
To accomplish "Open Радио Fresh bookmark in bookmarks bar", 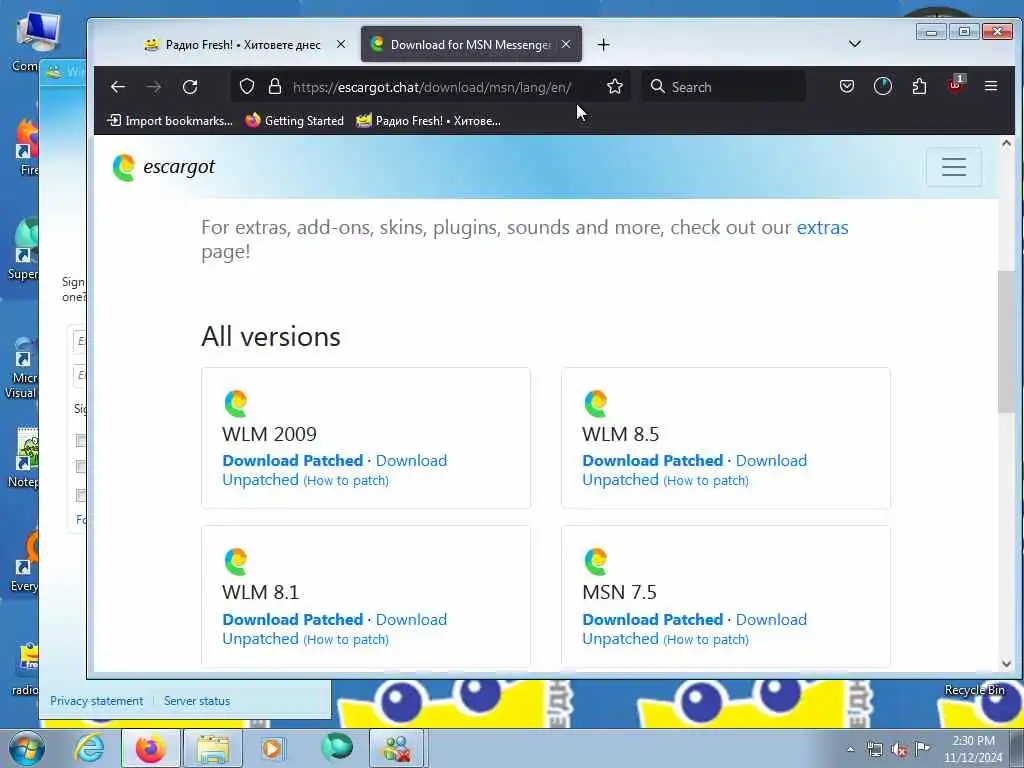I will coord(429,121).
